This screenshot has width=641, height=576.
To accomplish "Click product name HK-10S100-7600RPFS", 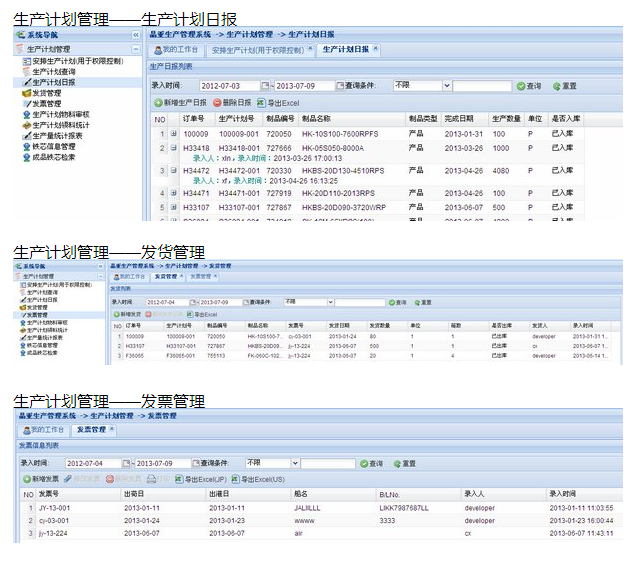I will click(x=340, y=134).
